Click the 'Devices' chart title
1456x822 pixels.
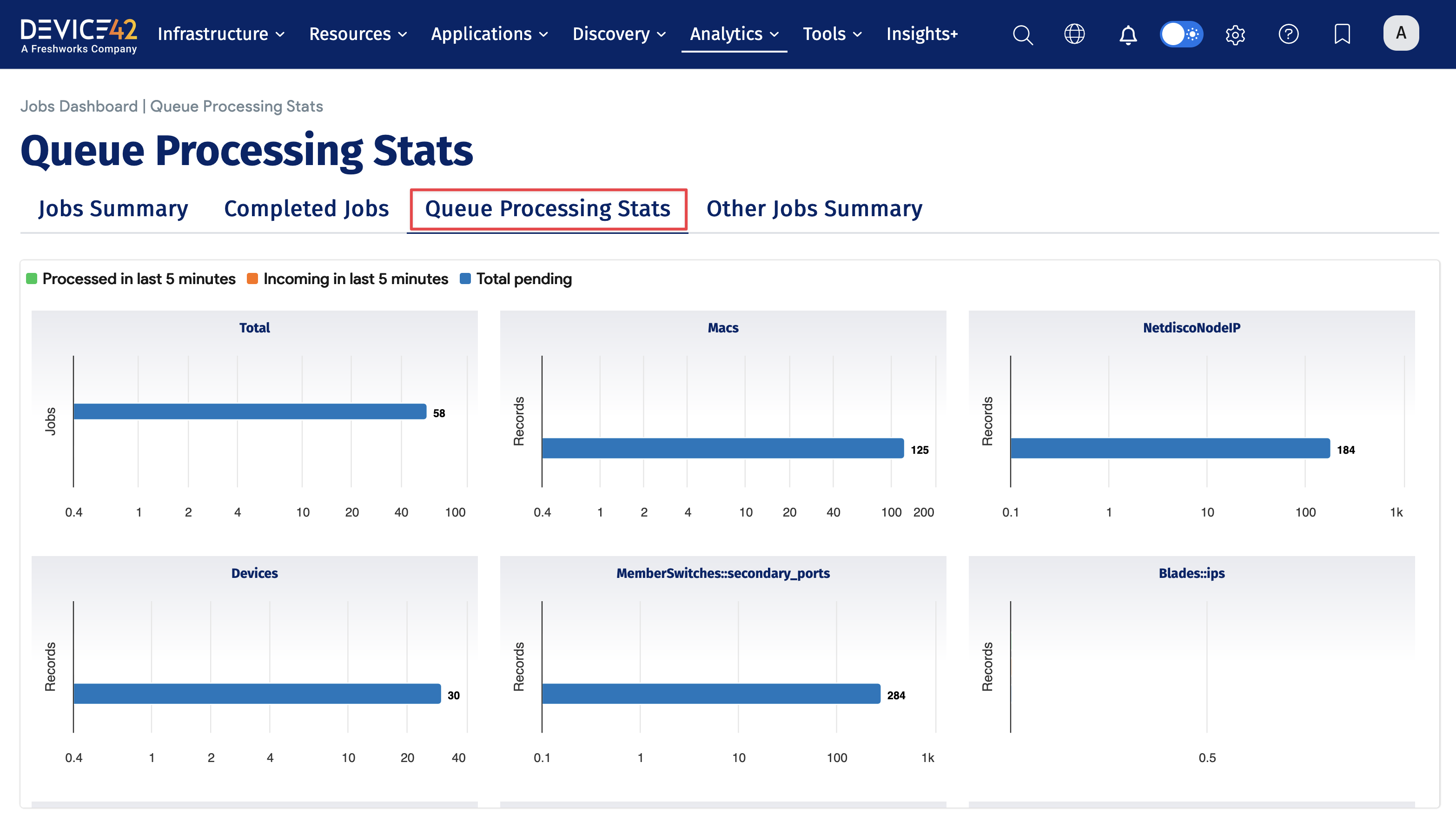point(254,573)
